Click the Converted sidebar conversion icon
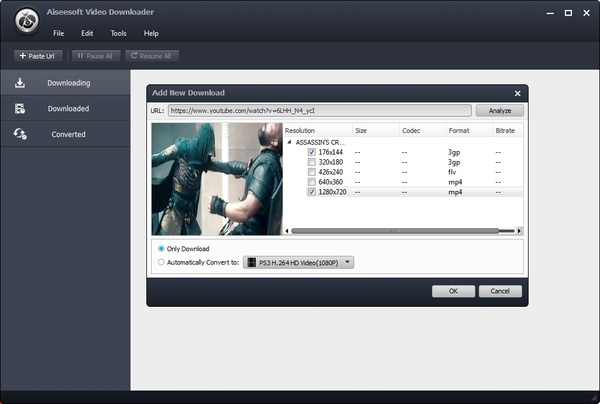Viewport: 600px width, 404px height. (x=20, y=134)
